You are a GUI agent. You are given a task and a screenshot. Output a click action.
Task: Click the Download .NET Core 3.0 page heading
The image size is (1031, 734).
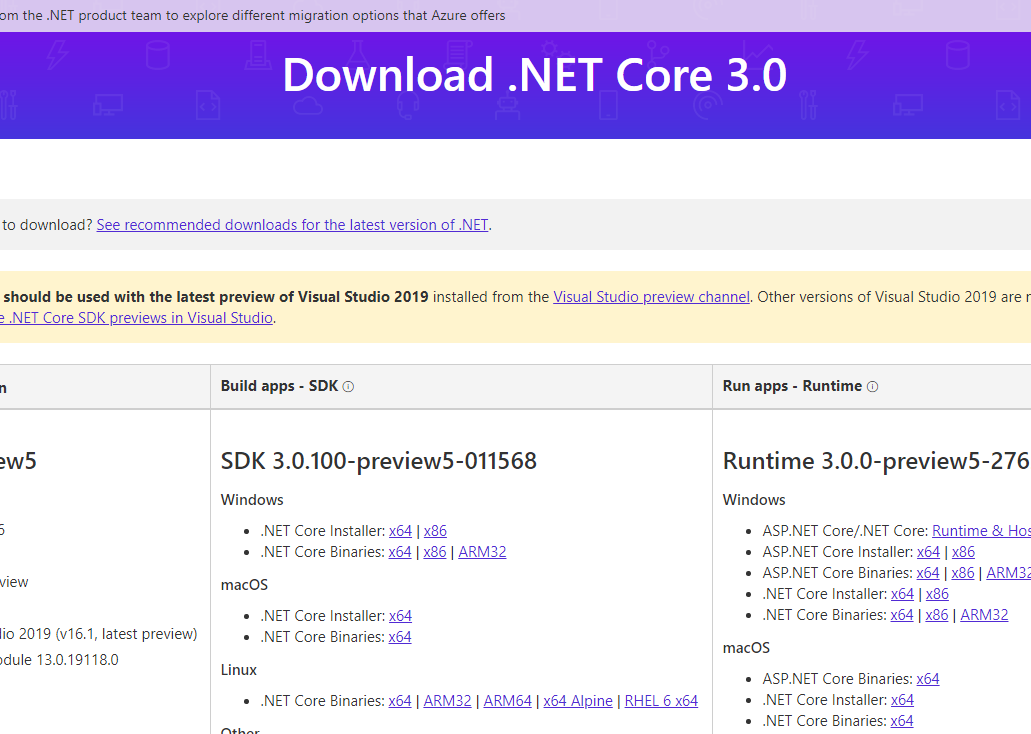click(x=535, y=74)
